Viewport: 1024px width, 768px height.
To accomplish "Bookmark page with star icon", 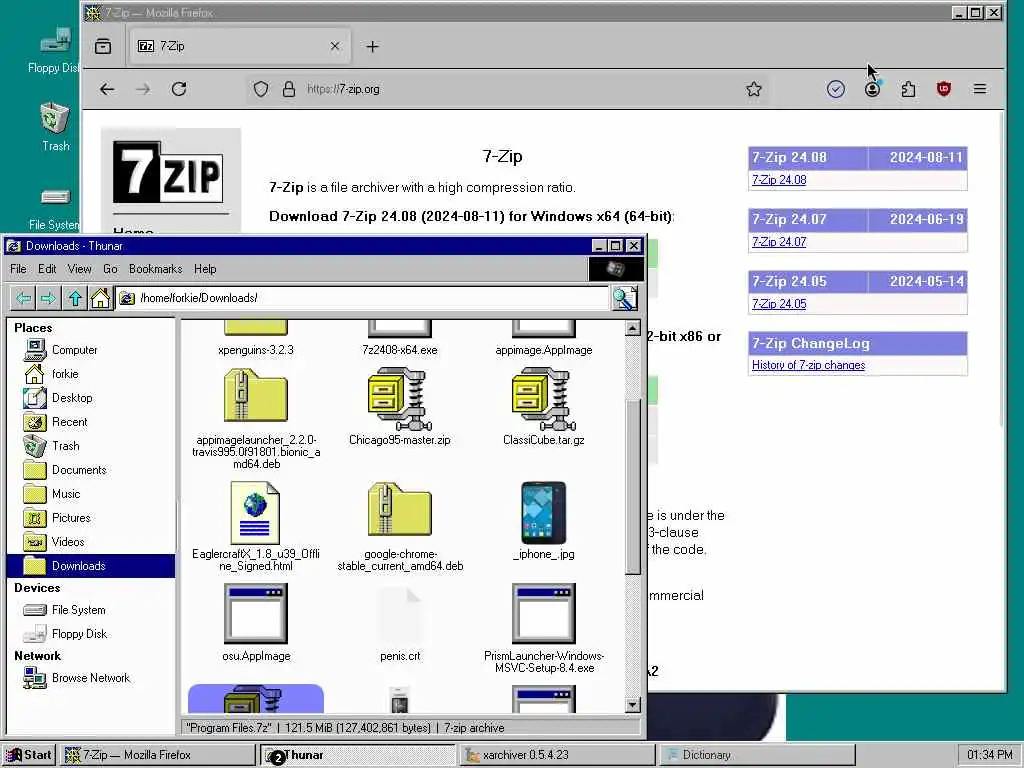I will pos(754,89).
